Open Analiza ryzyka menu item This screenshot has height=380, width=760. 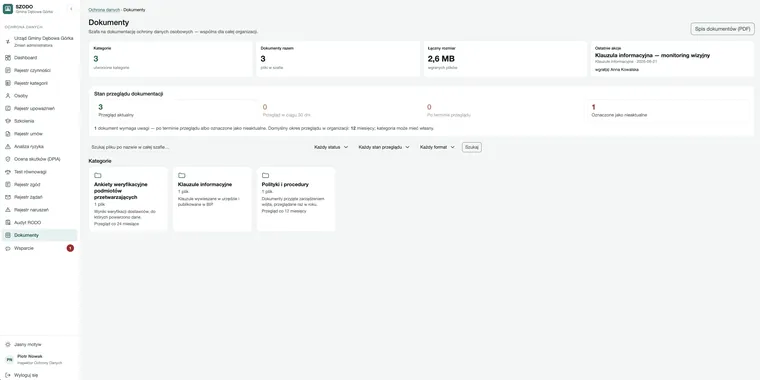click(x=39, y=146)
